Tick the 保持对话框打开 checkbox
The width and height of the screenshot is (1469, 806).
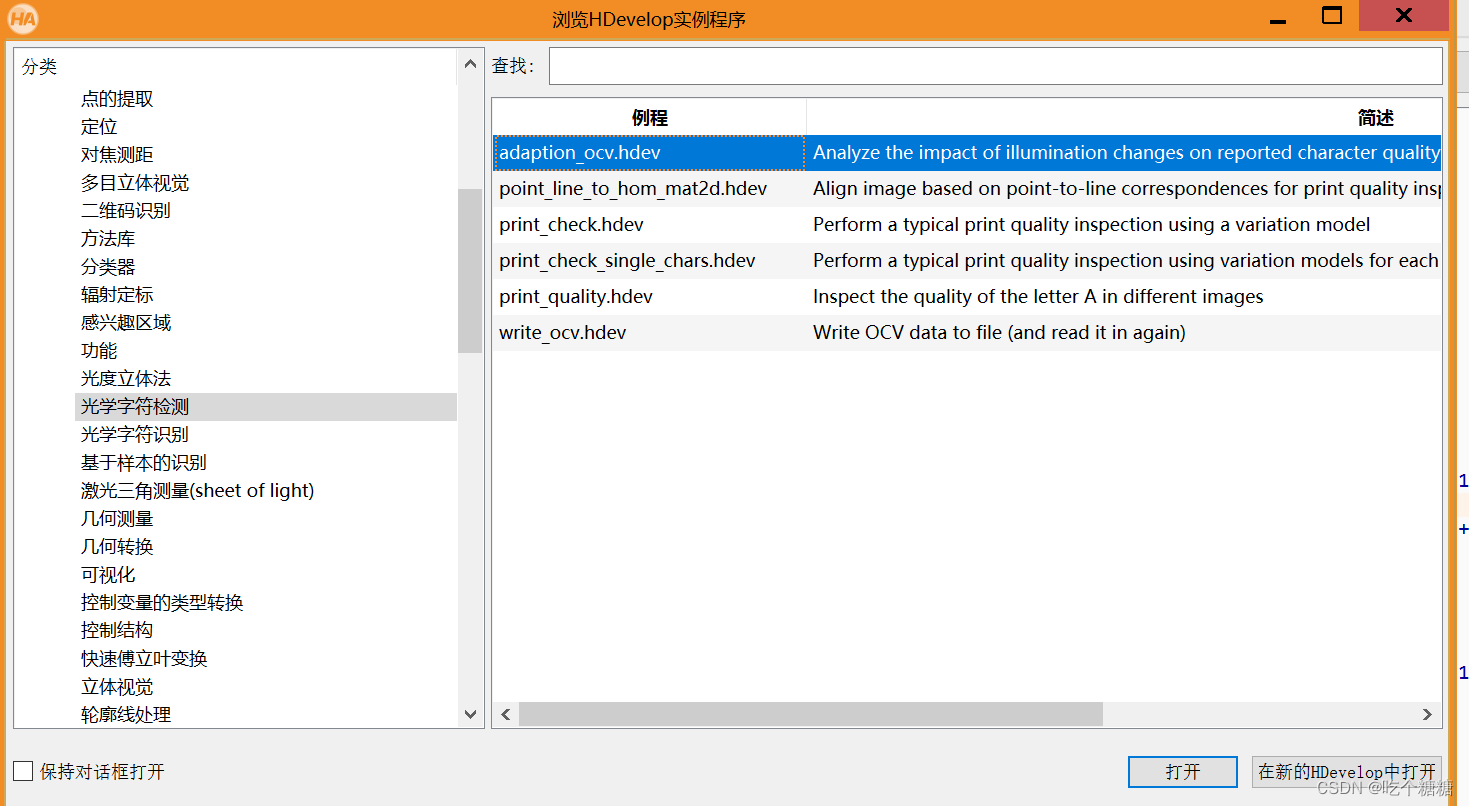click(23, 771)
